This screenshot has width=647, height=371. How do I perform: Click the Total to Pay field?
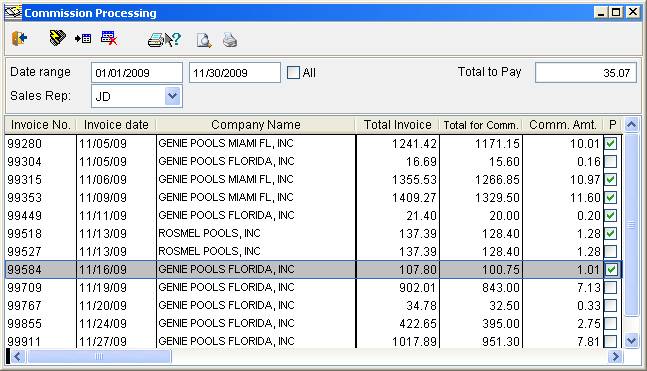point(586,73)
